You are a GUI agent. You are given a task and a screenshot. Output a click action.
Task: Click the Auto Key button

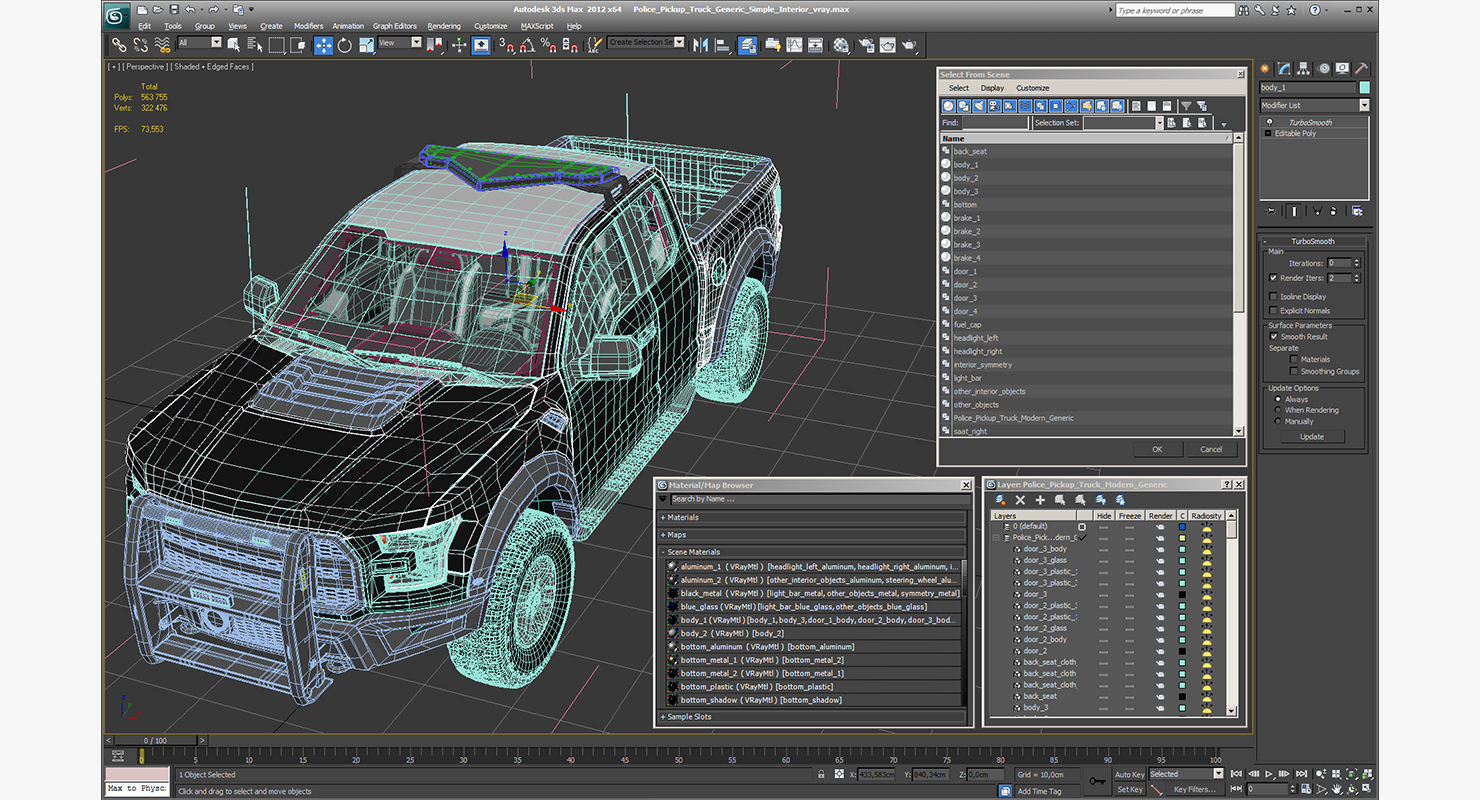[x=1129, y=774]
